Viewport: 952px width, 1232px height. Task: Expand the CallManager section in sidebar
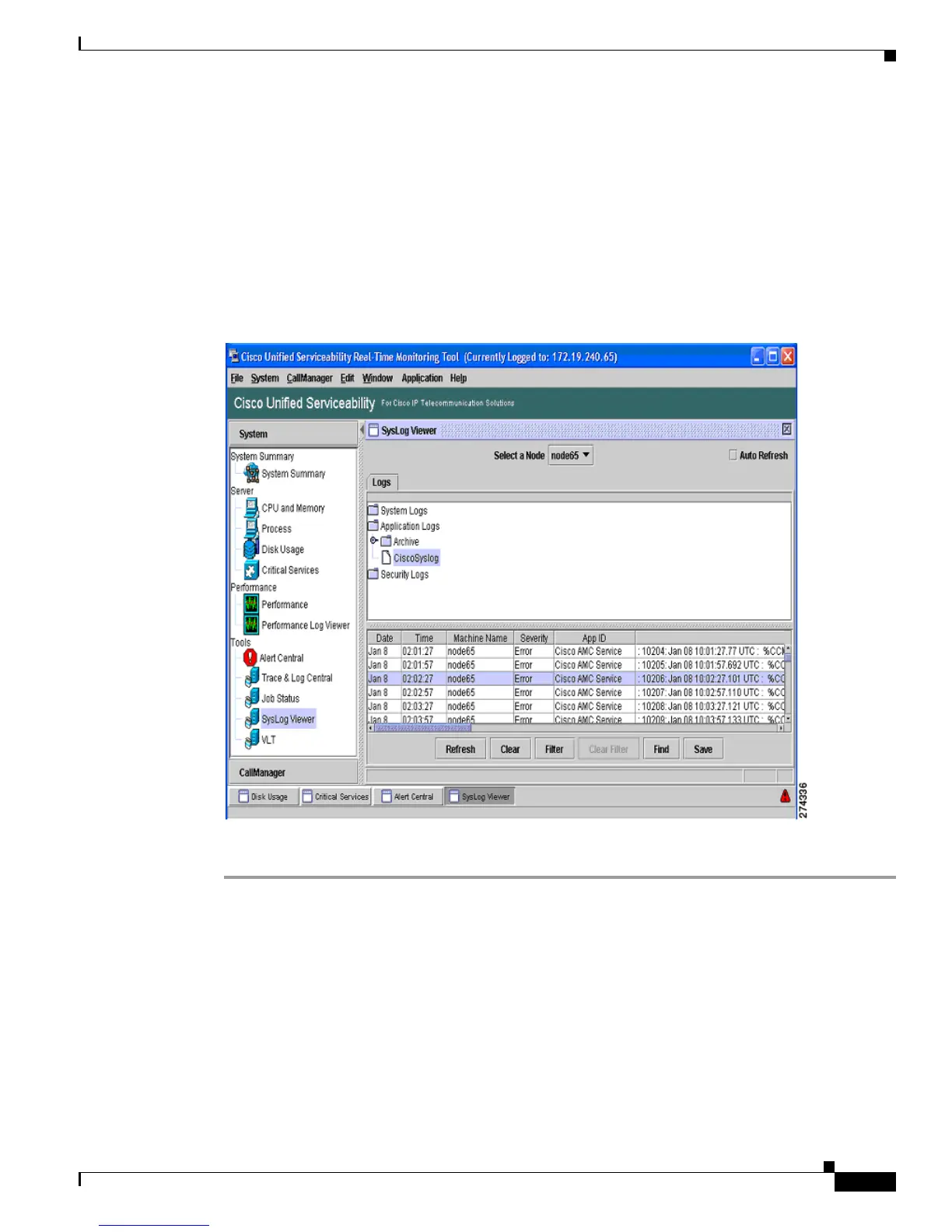click(293, 772)
